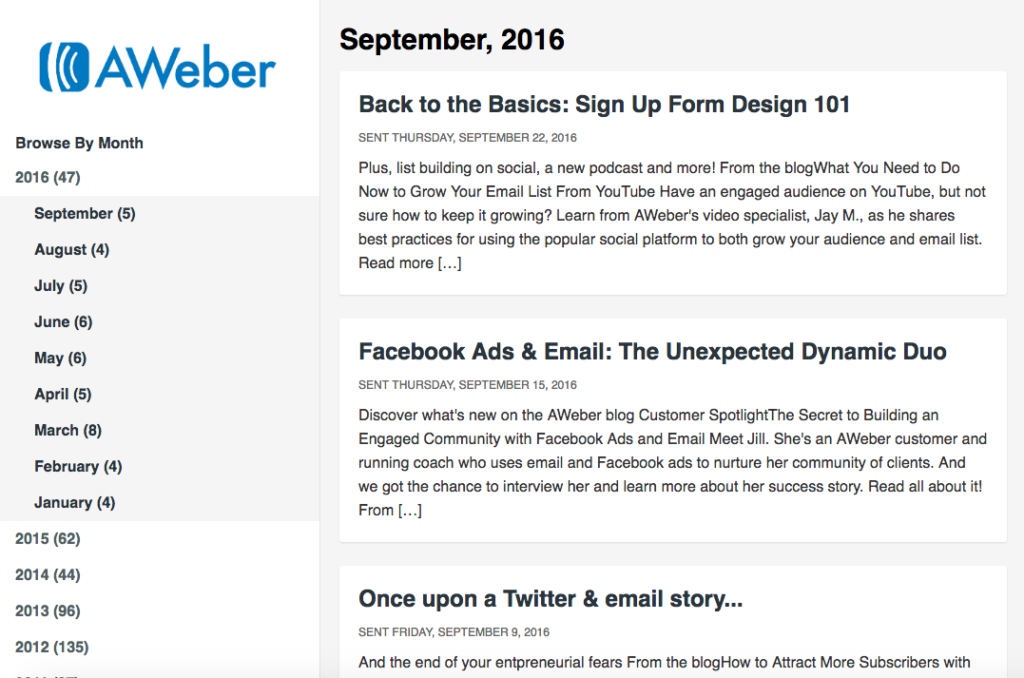This screenshot has height=678, width=1024.
Task: Expand the 2014 (44) archive year
Action: pos(48,575)
